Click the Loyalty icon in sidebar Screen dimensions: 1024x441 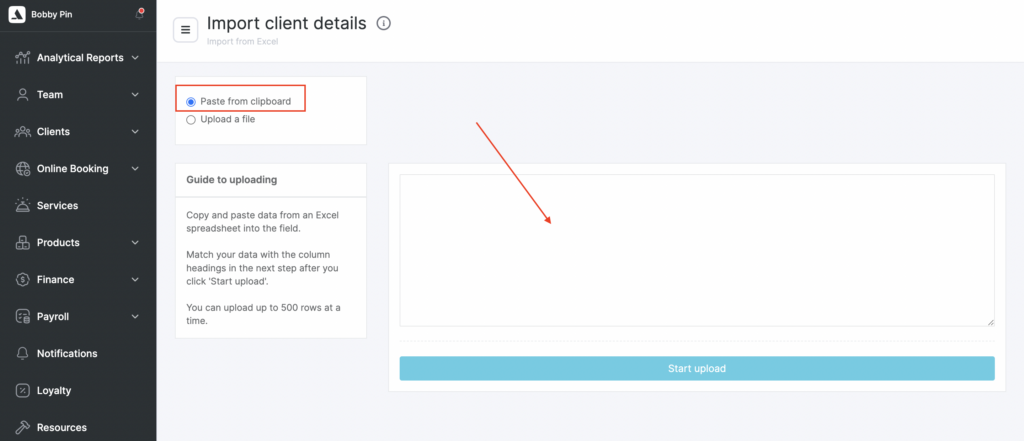22,391
